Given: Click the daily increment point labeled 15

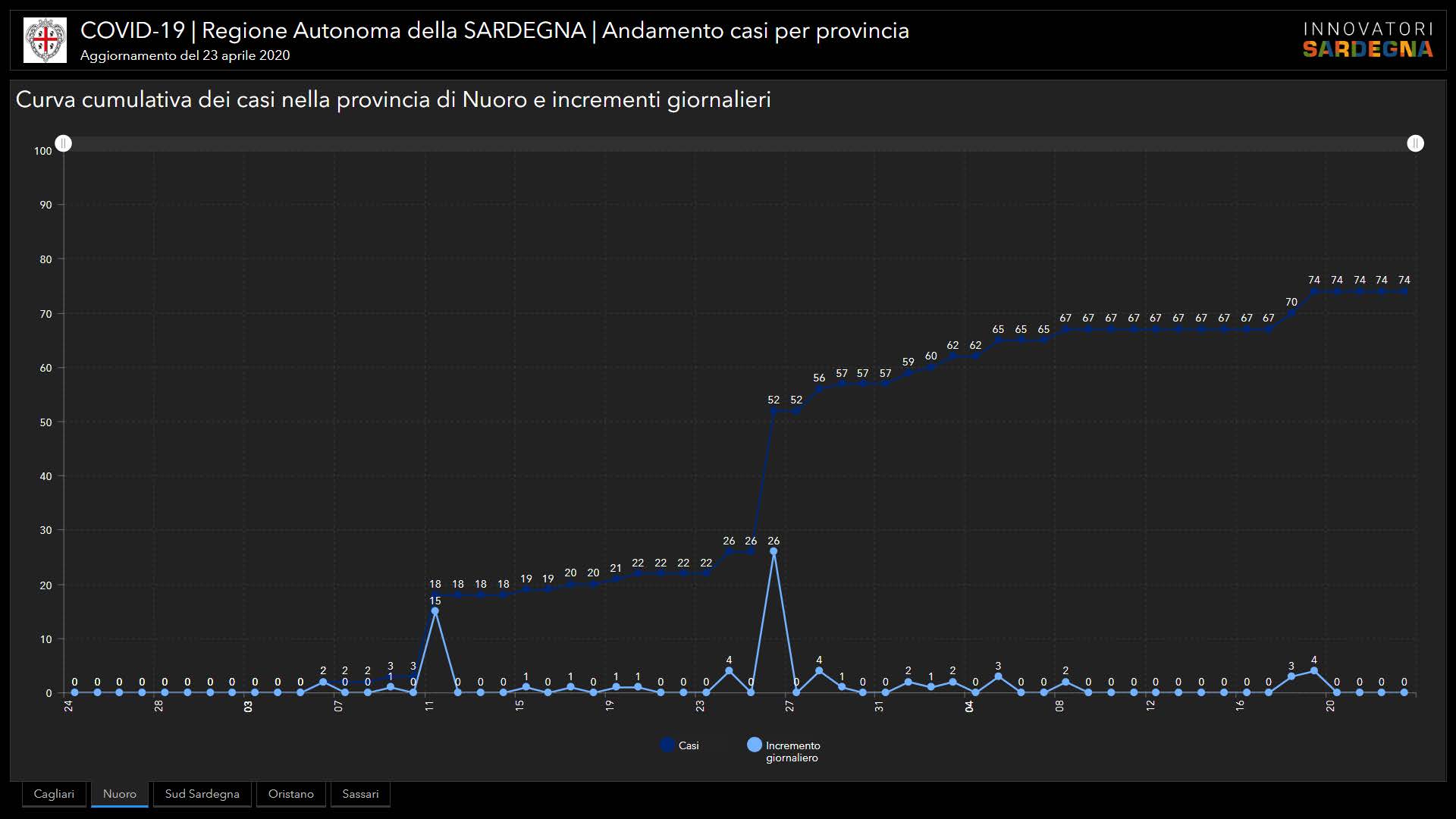Looking at the screenshot, I should [x=435, y=611].
